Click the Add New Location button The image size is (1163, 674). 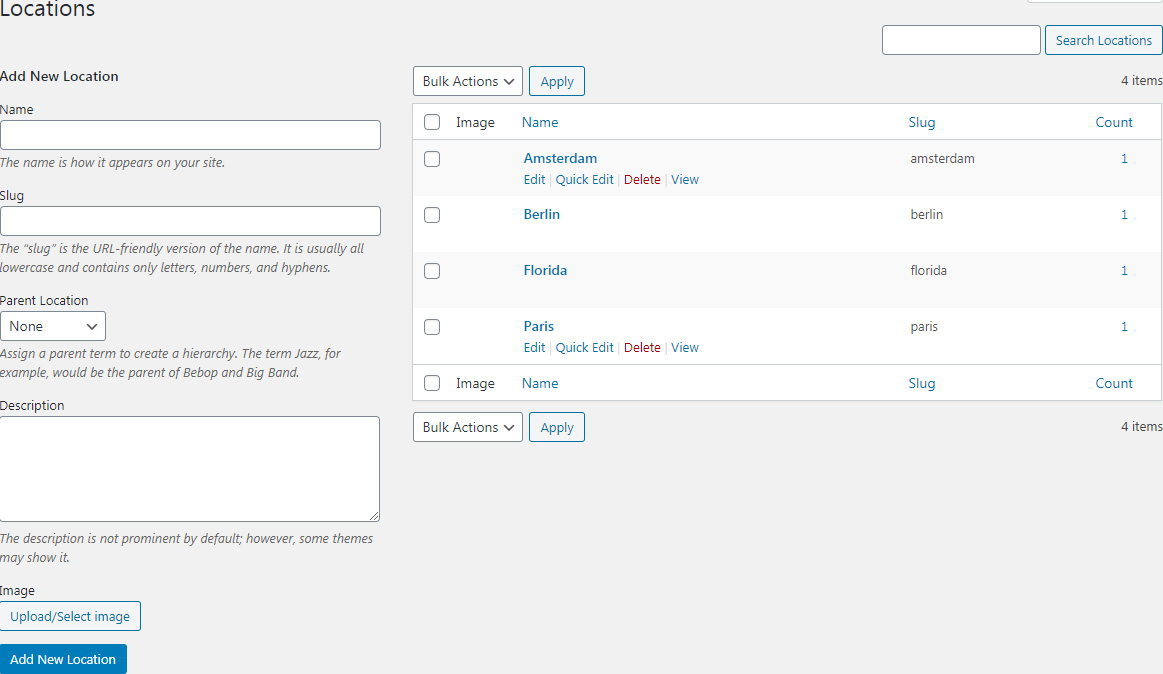pyautogui.click(x=63, y=659)
